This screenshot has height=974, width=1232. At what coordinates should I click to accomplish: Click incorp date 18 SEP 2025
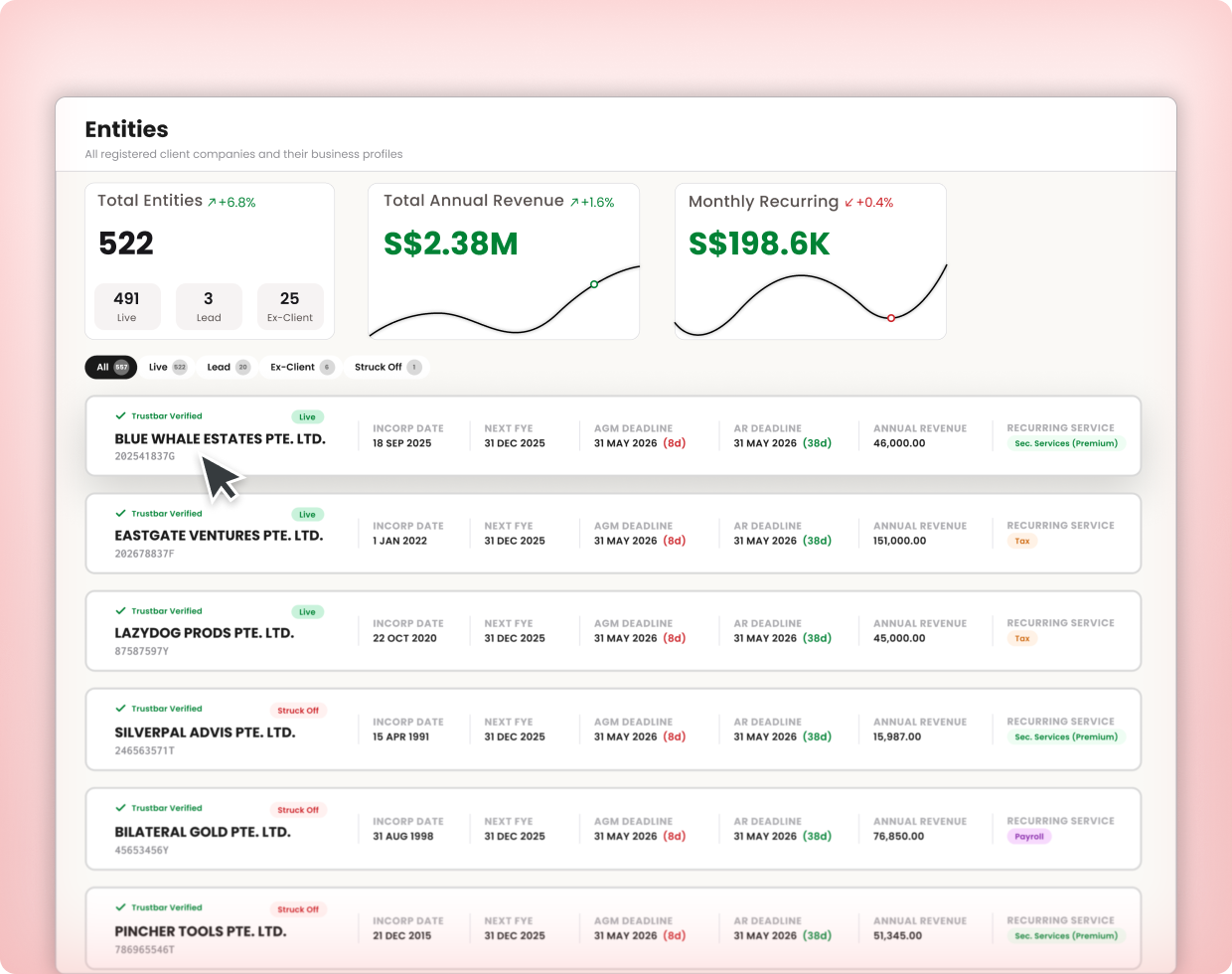pos(402,443)
